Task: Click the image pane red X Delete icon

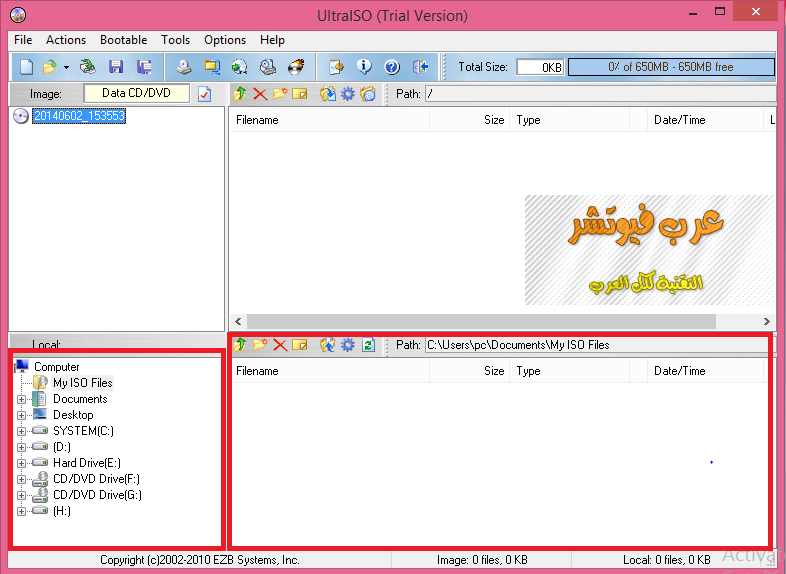Action: click(260, 94)
